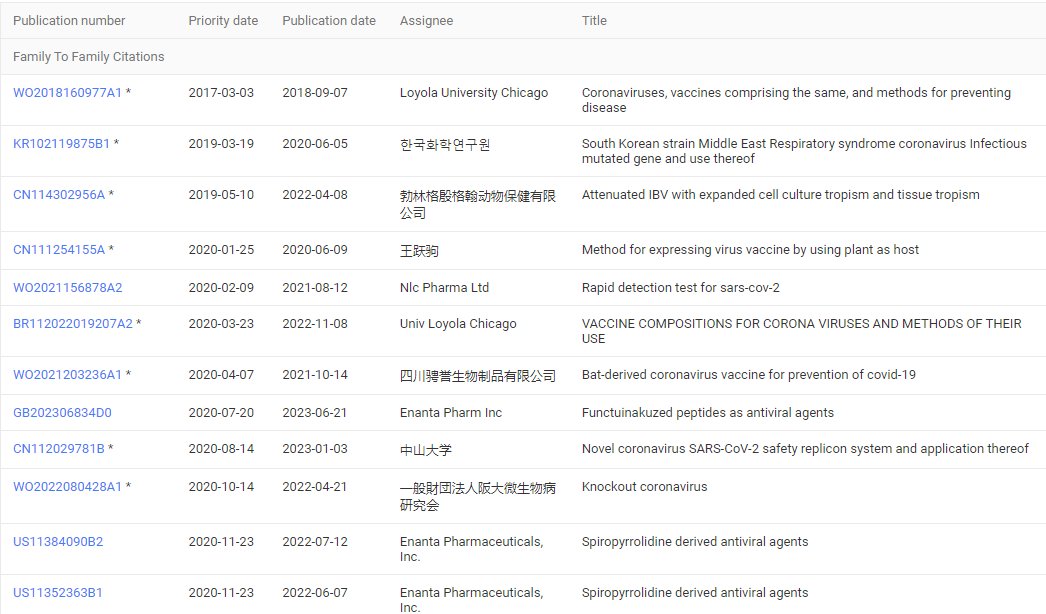Image resolution: width=1046 pixels, height=614 pixels.
Task: Select publication date 2022-04-08
Action: 315,195
